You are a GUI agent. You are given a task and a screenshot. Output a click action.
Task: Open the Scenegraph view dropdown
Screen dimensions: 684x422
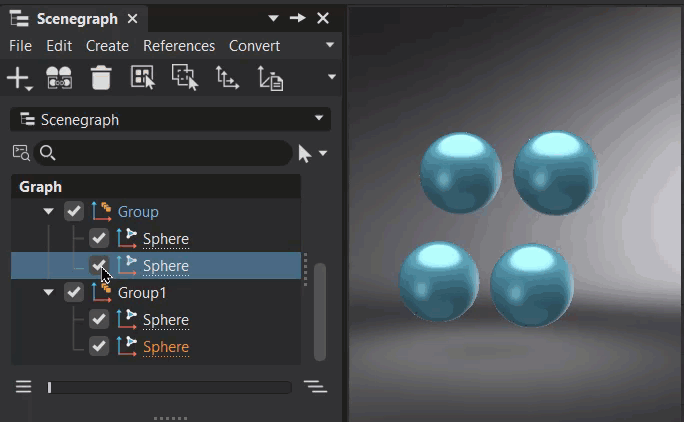pos(170,119)
